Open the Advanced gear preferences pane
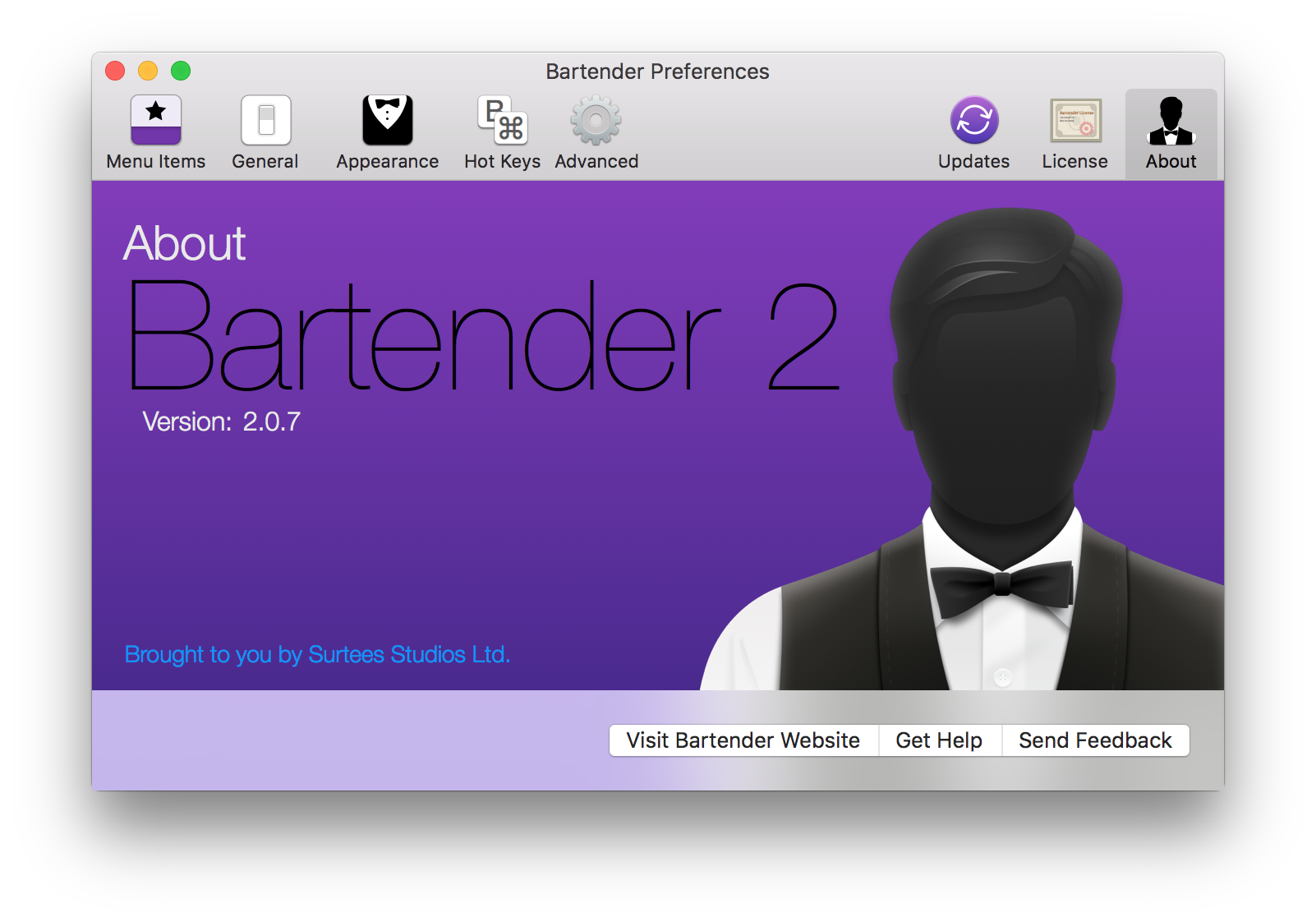 click(x=596, y=133)
